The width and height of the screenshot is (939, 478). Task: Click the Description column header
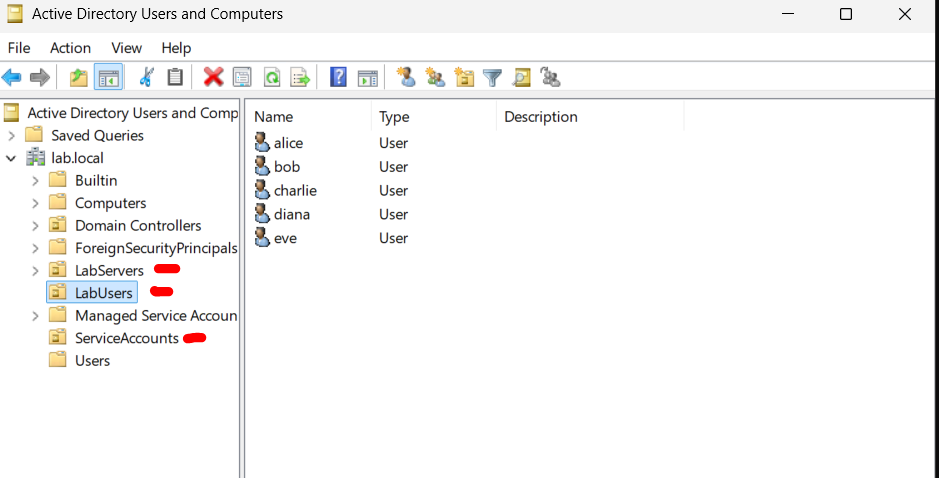(590, 116)
